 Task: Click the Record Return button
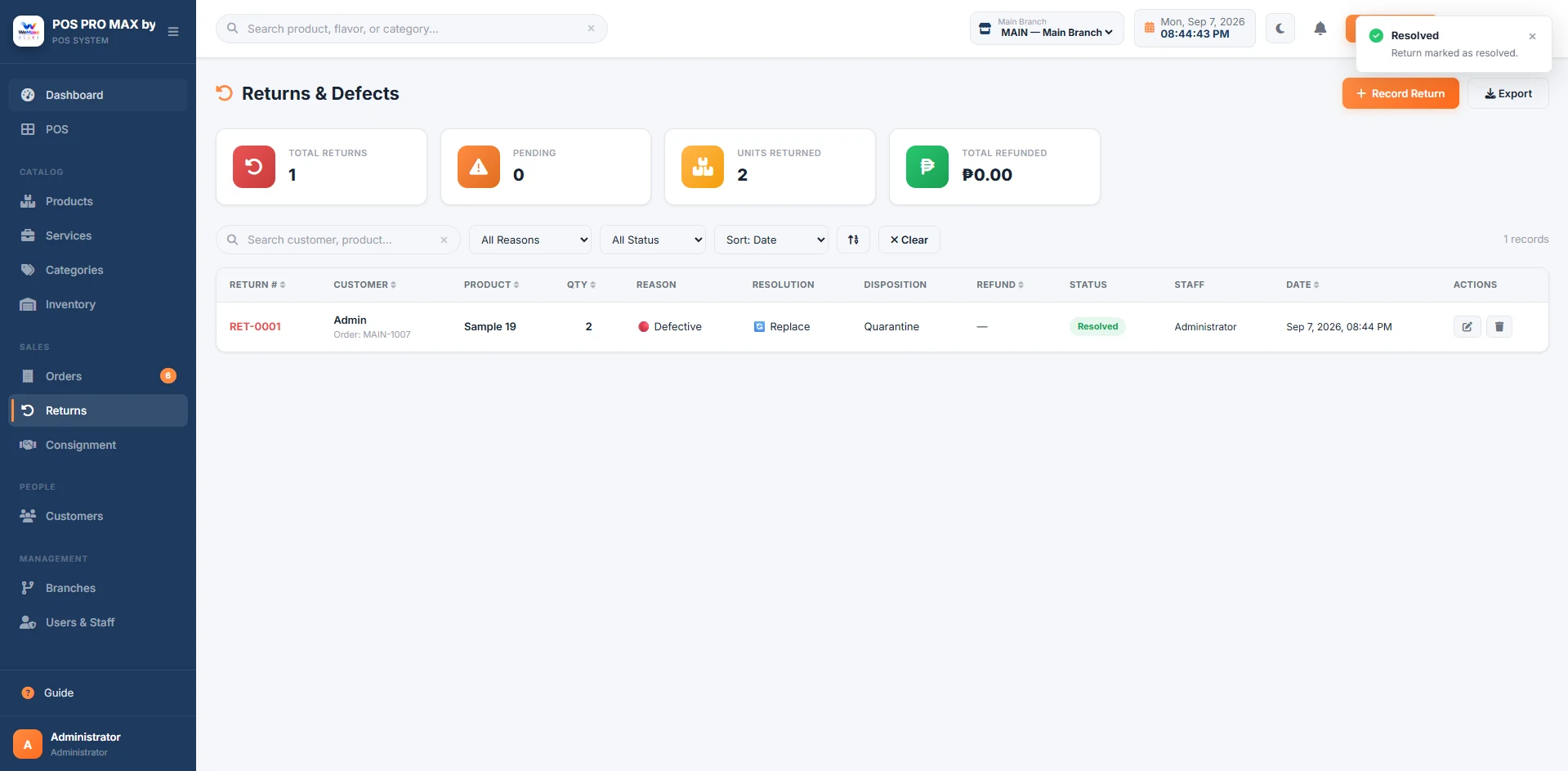coord(1400,93)
